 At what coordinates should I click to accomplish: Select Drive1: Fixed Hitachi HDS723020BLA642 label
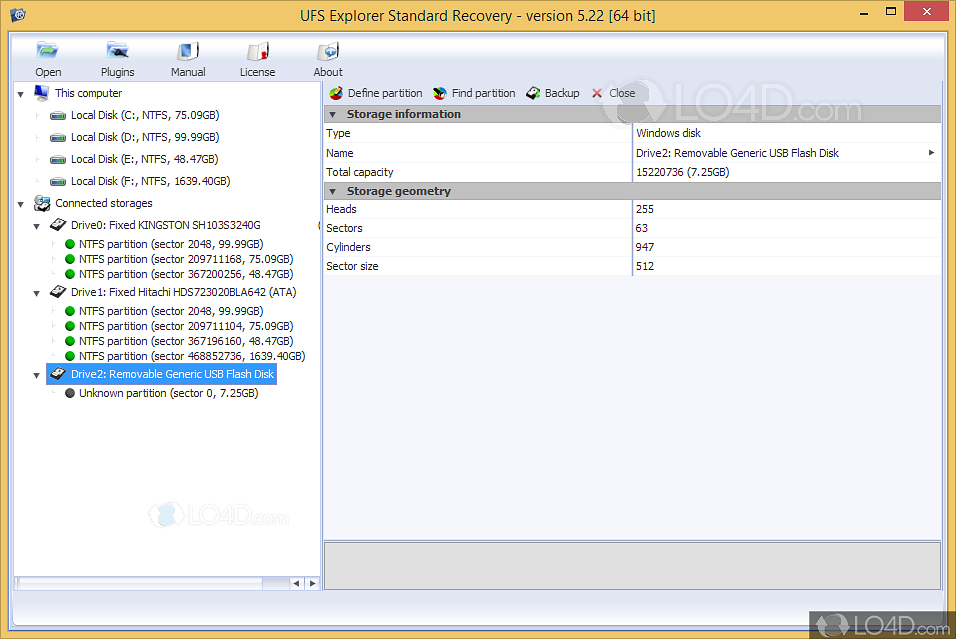tap(184, 292)
